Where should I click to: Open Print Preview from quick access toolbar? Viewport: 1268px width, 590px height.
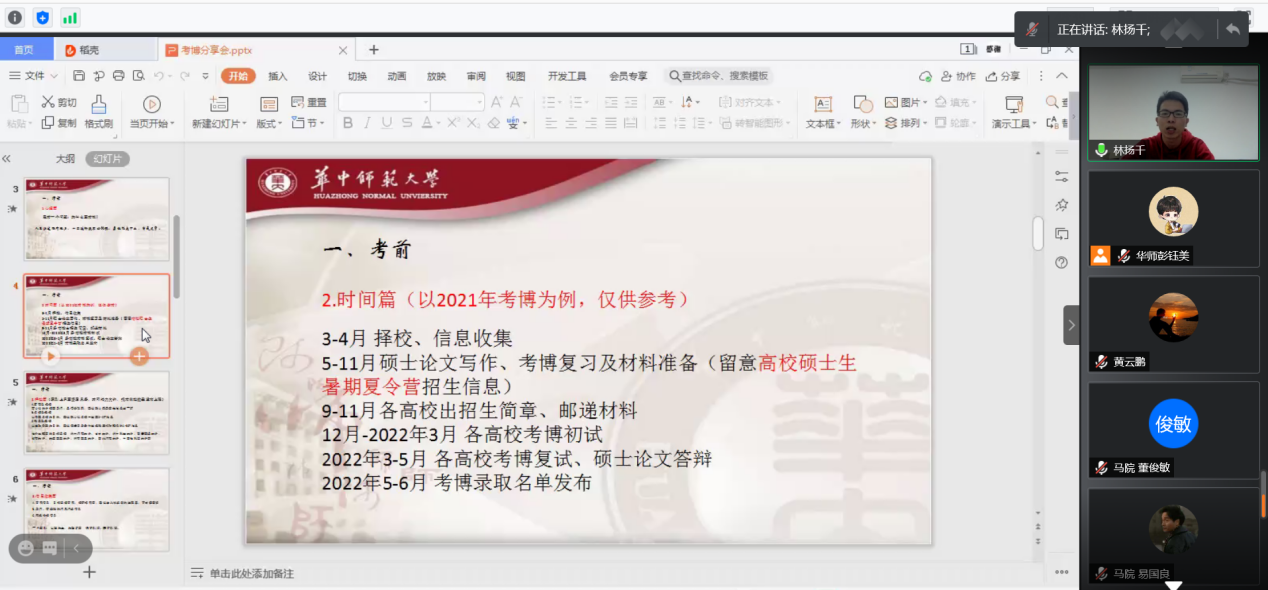pyautogui.click(x=138, y=76)
